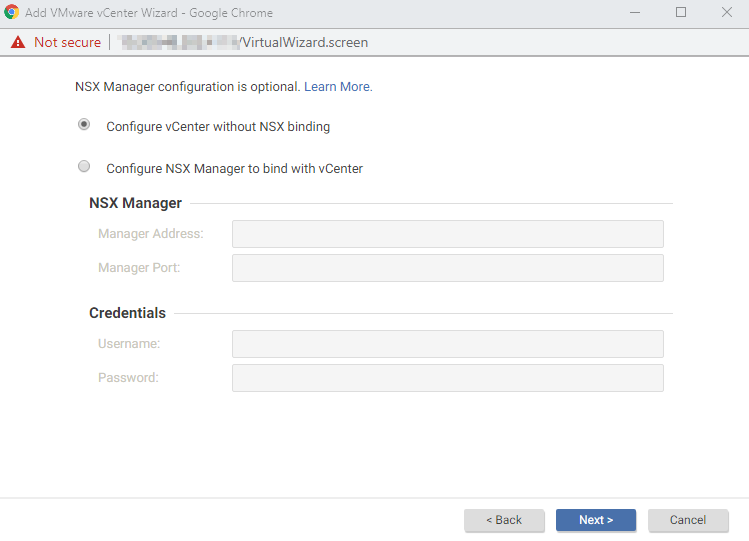Click the Manager Port input field
The height and width of the screenshot is (541, 749).
coord(447,268)
